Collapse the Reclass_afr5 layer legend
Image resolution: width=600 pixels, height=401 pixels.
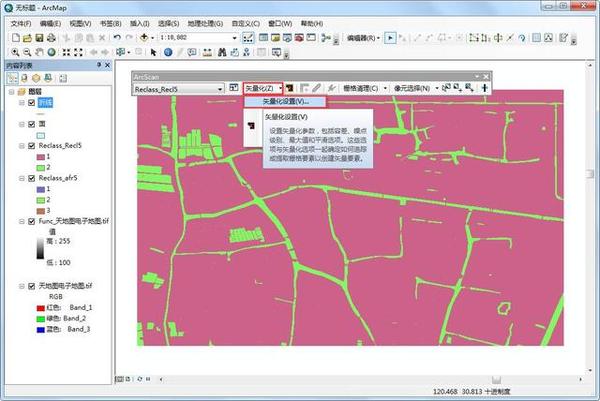point(22,178)
